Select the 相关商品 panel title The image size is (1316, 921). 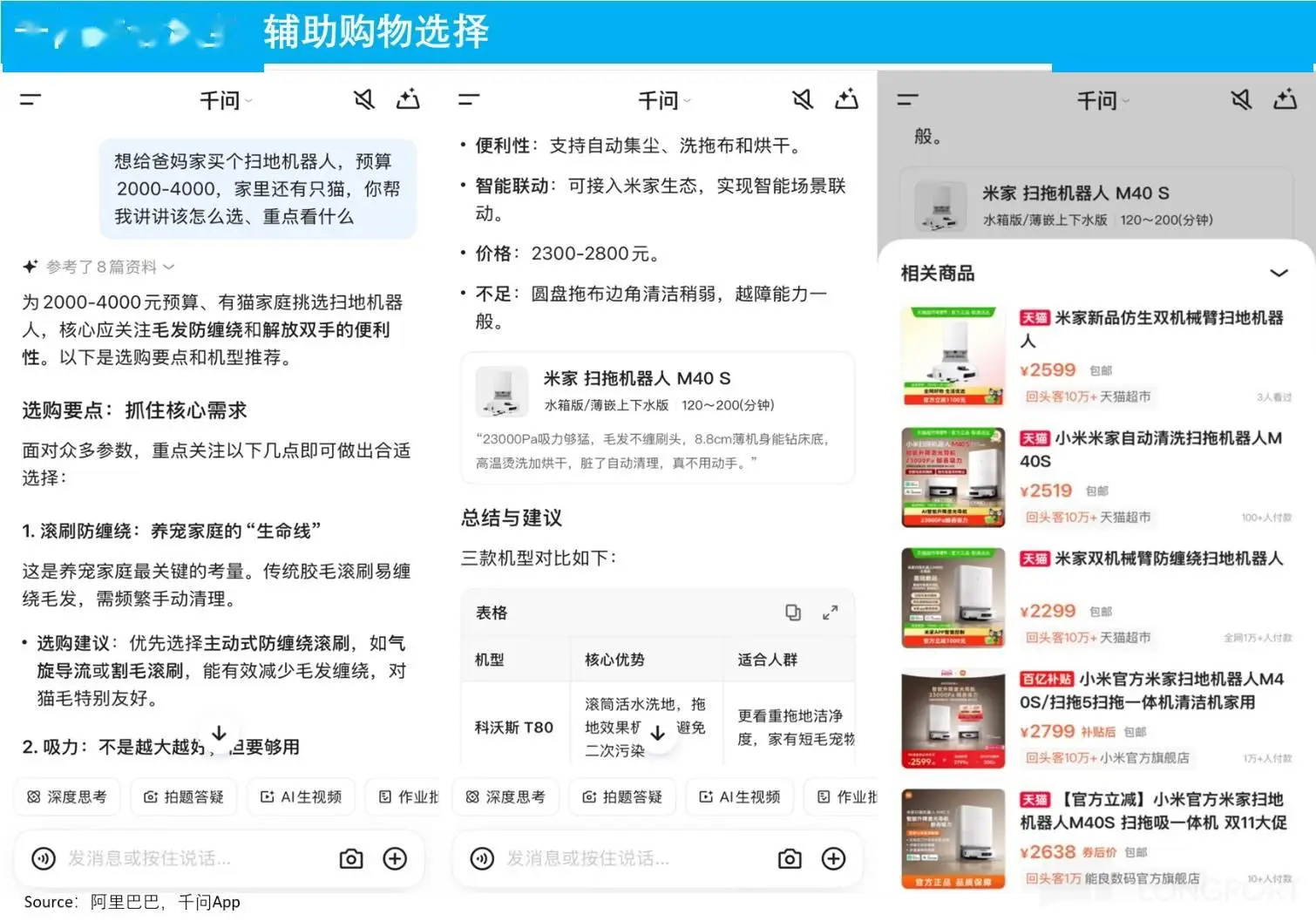point(938,274)
